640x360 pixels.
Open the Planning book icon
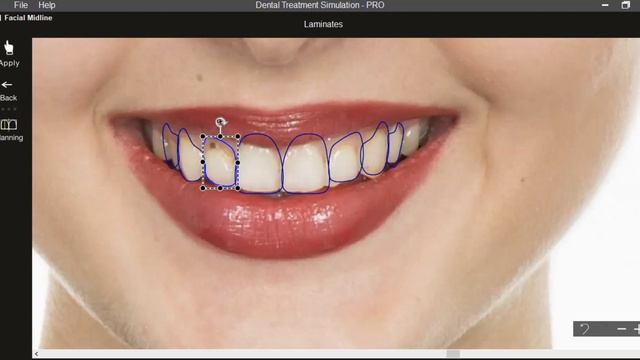tap(9, 124)
